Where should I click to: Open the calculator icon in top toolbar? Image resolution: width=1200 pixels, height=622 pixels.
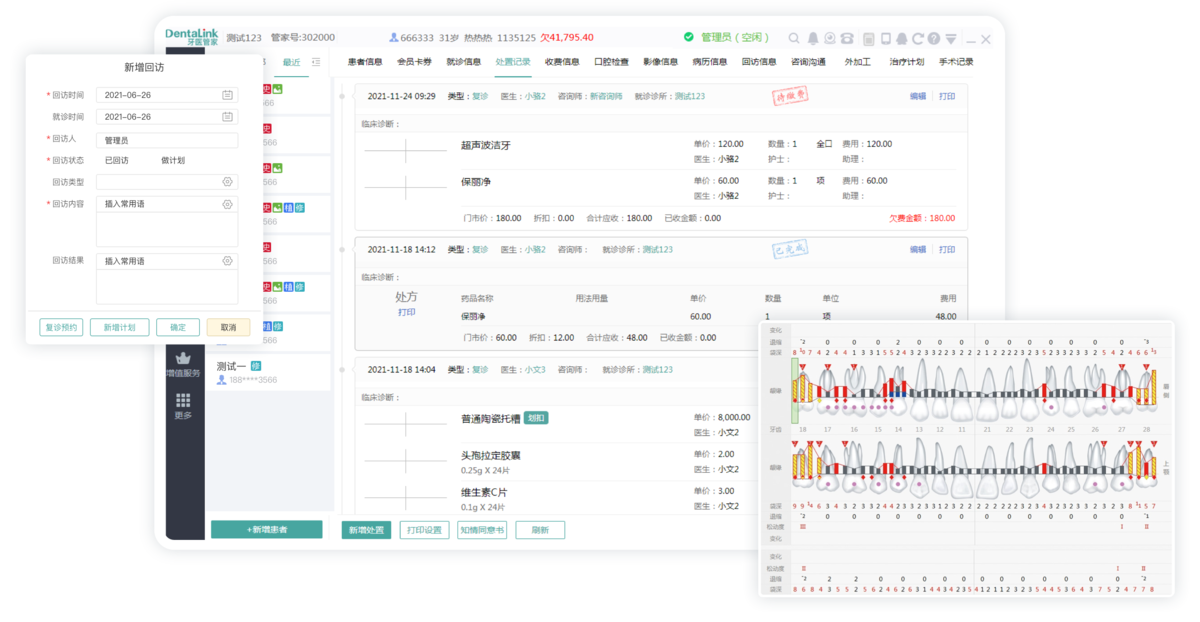click(x=868, y=39)
